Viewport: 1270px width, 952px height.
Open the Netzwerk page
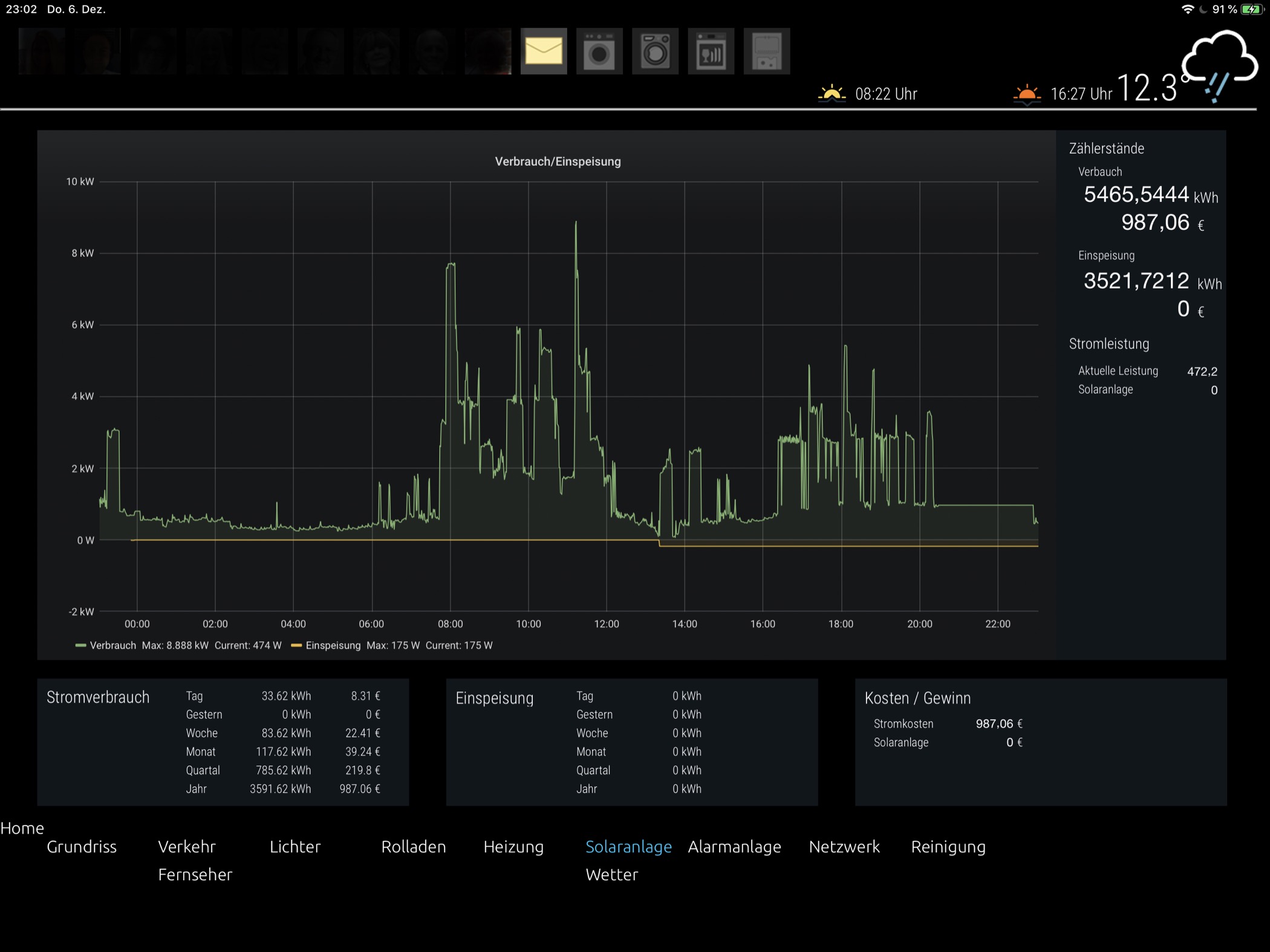[x=844, y=847]
